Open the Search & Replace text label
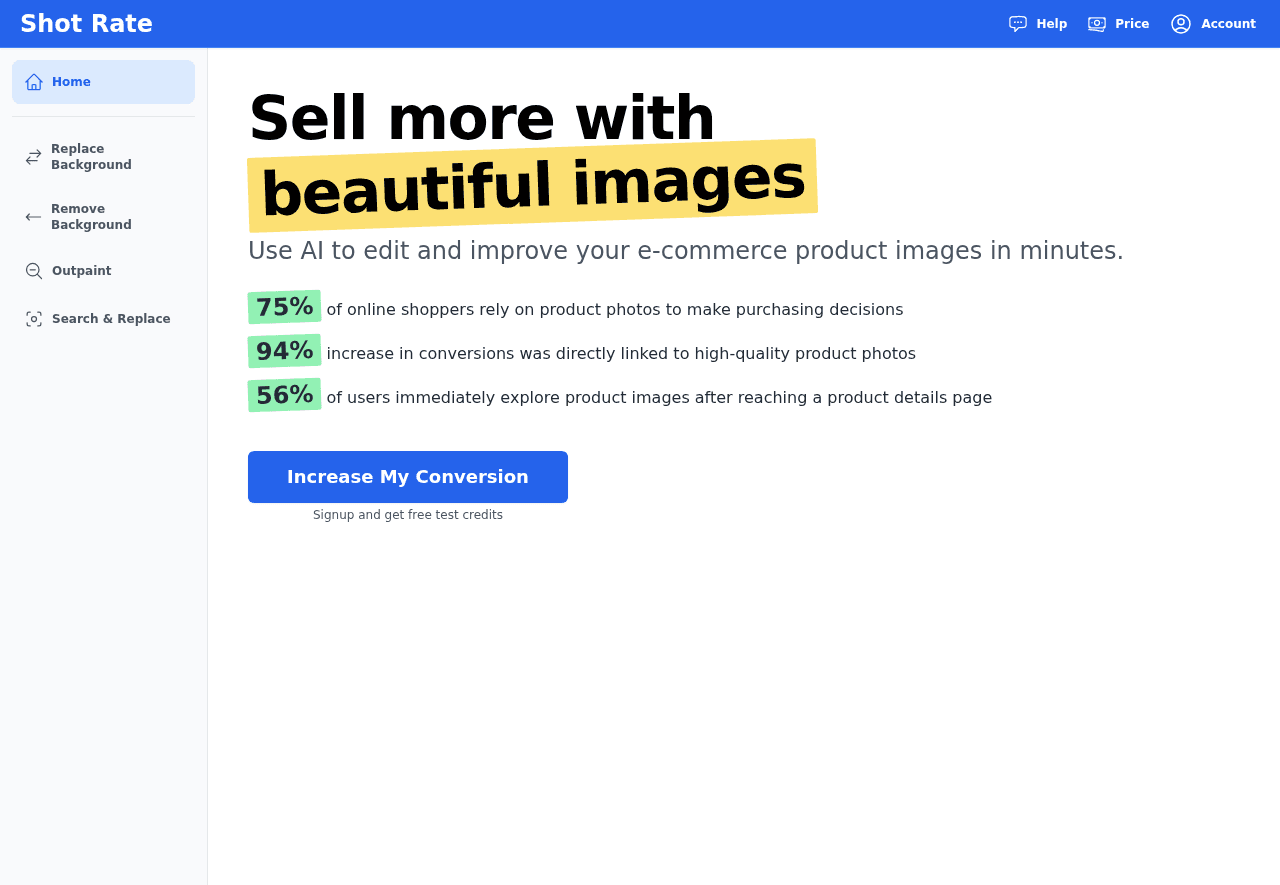This screenshot has width=1280, height=885. [111, 319]
